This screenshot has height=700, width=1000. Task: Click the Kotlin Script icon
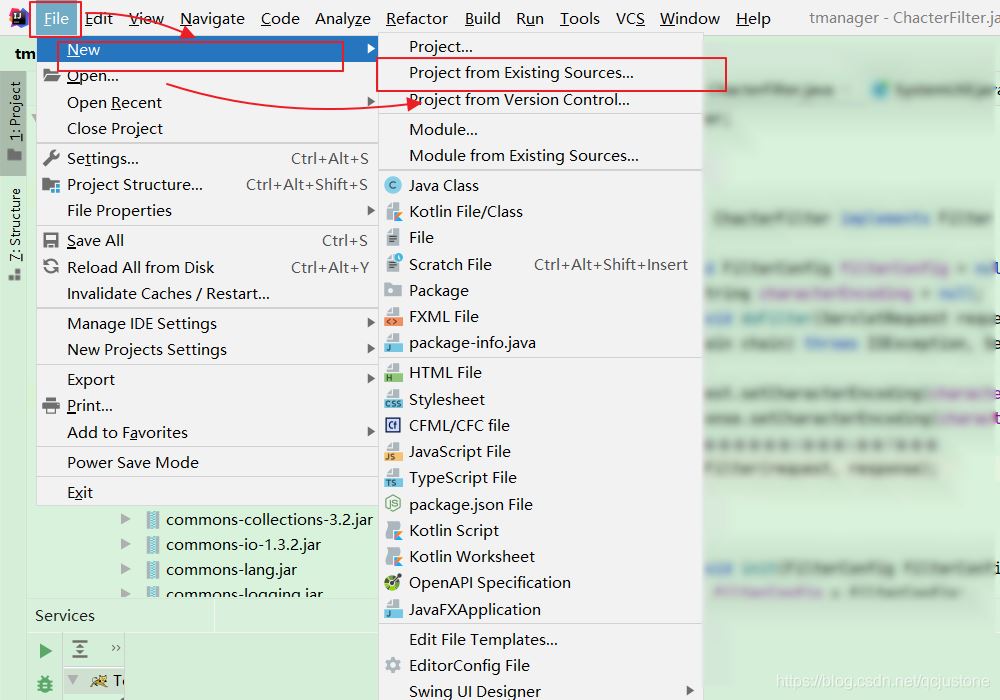(x=393, y=530)
